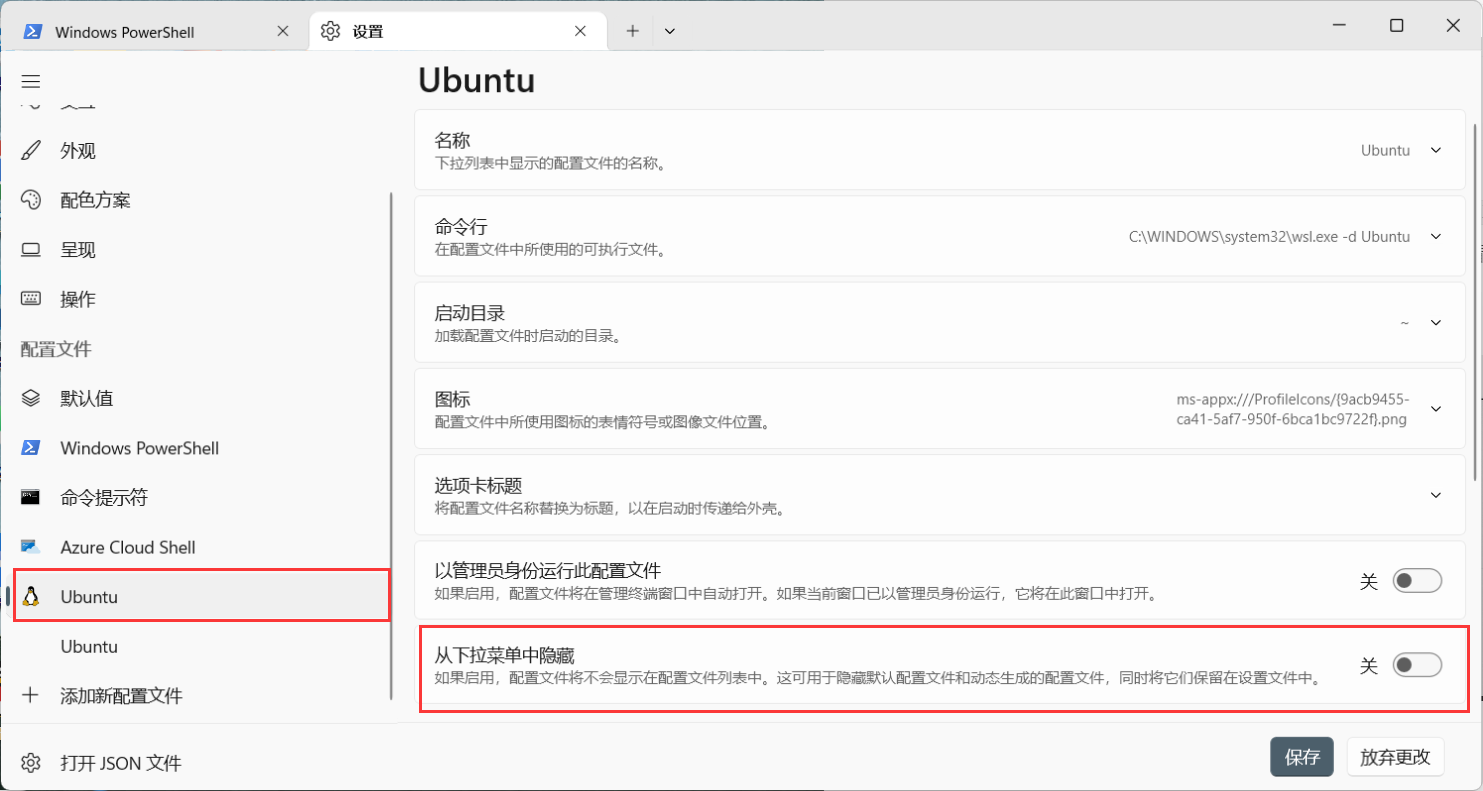Open the hamburger navigation menu

coord(31,81)
